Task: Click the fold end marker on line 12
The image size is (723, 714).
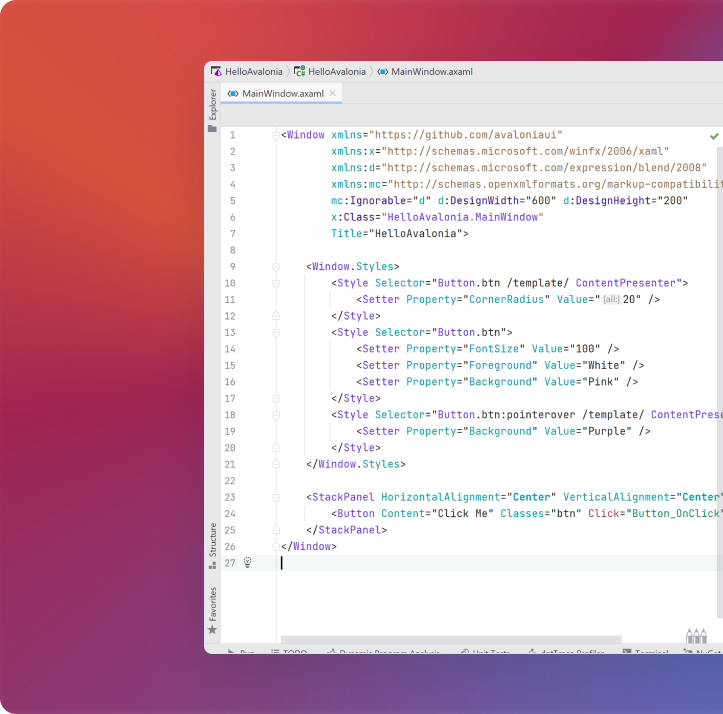Action: (x=276, y=316)
